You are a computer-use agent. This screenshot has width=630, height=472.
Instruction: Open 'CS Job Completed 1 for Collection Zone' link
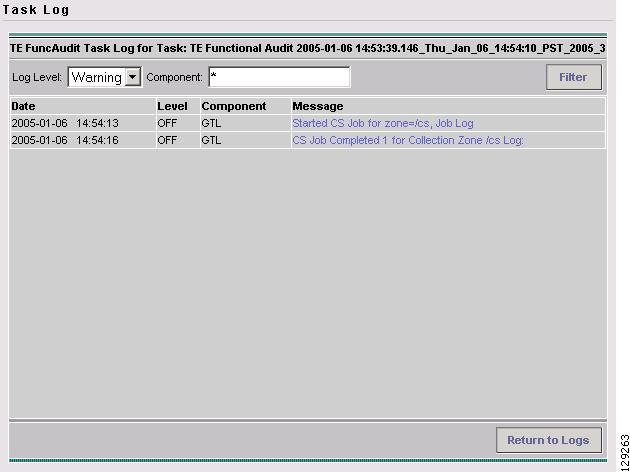click(x=408, y=140)
